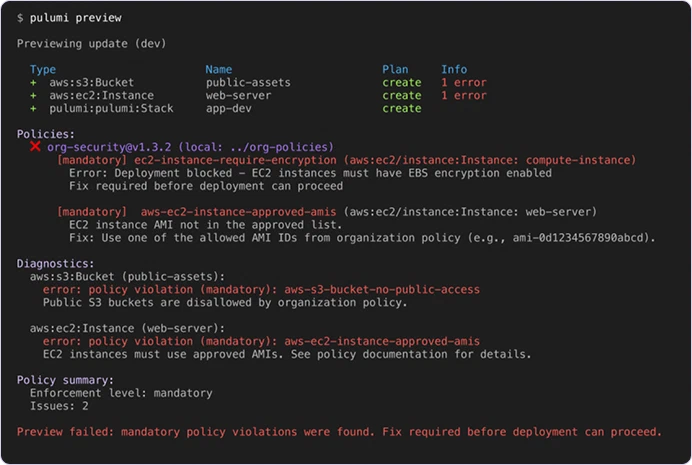Click the 'Issues: 2' line

pos(59,406)
